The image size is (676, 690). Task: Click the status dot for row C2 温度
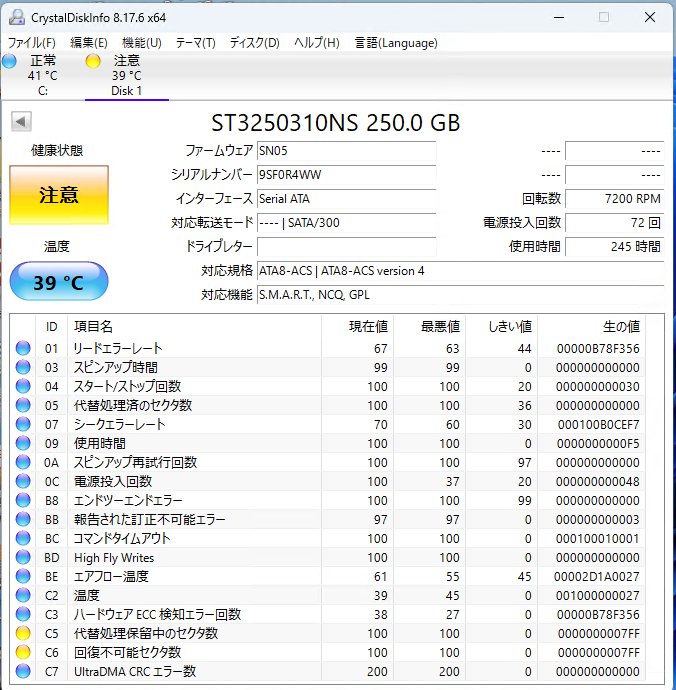click(23, 595)
